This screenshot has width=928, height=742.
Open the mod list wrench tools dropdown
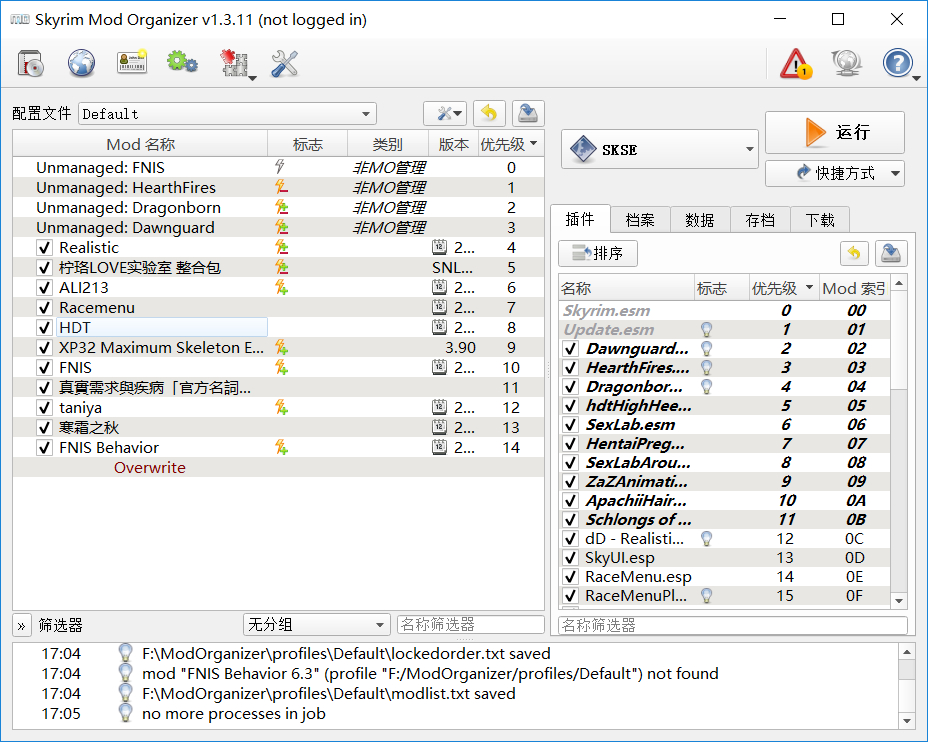[445, 113]
